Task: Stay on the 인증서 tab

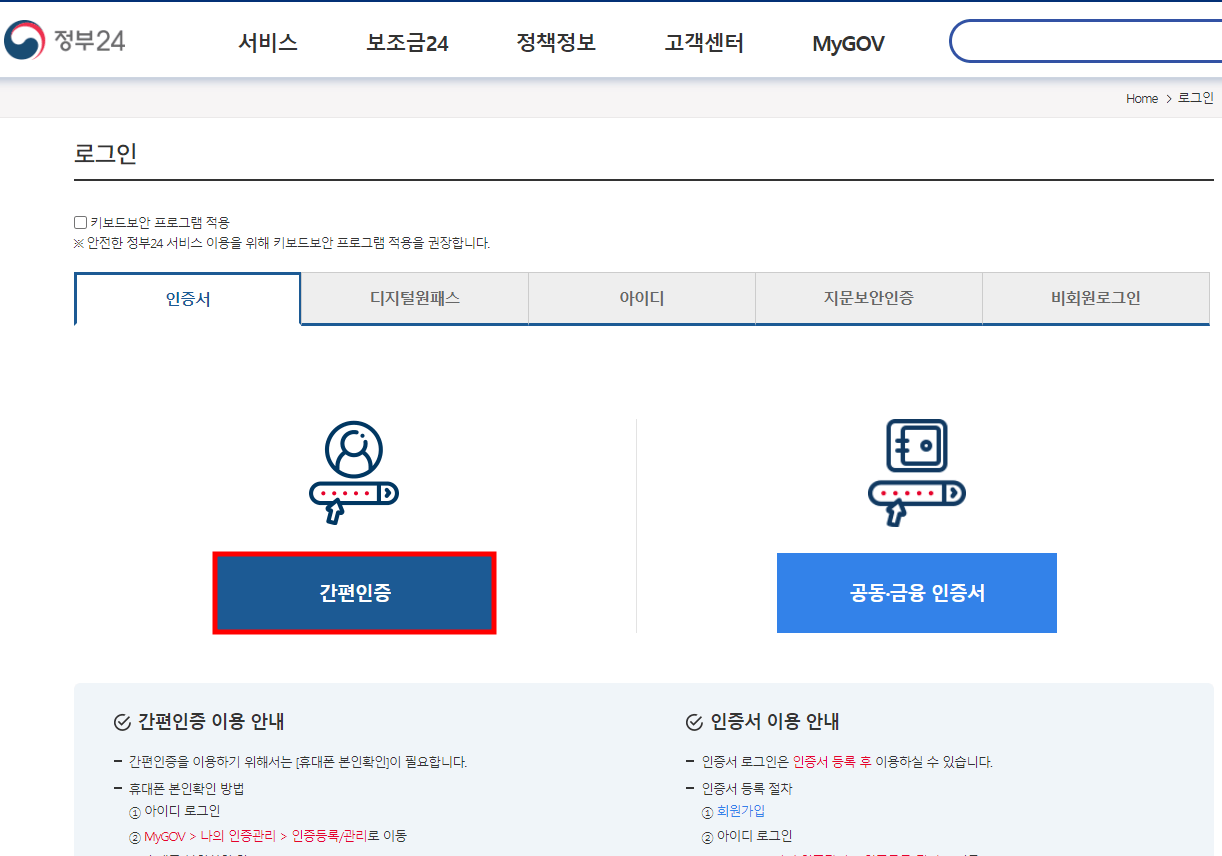Action: click(187, 298)
